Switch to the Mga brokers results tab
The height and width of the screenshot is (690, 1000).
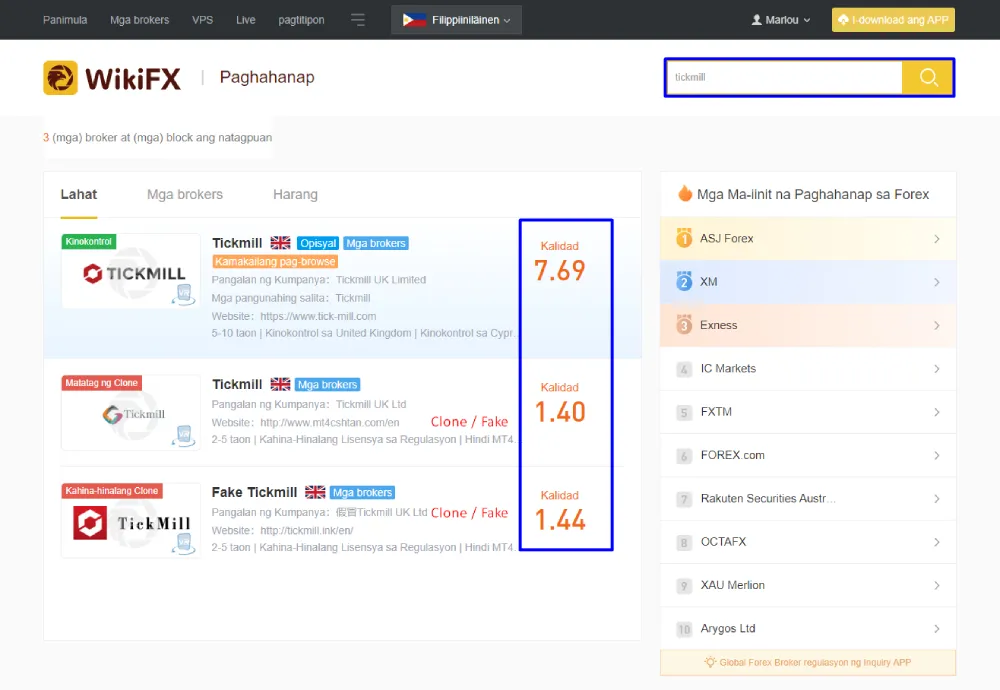pos(185,194)
